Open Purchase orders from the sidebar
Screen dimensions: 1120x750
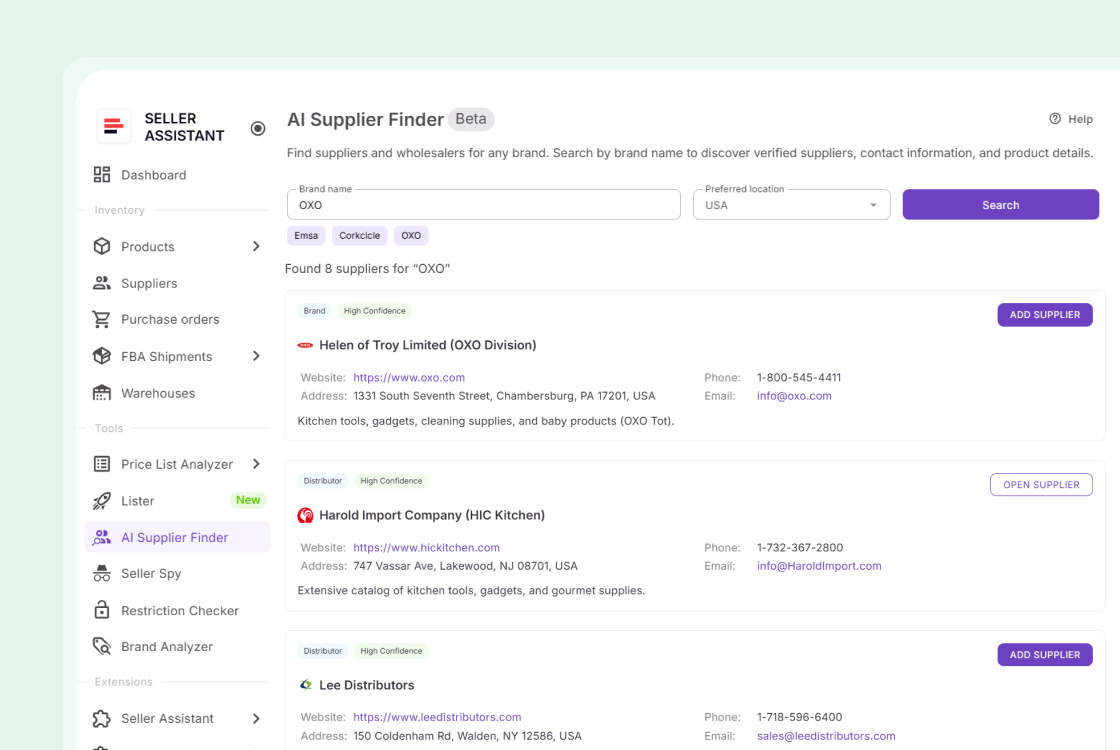pos(170,319)
